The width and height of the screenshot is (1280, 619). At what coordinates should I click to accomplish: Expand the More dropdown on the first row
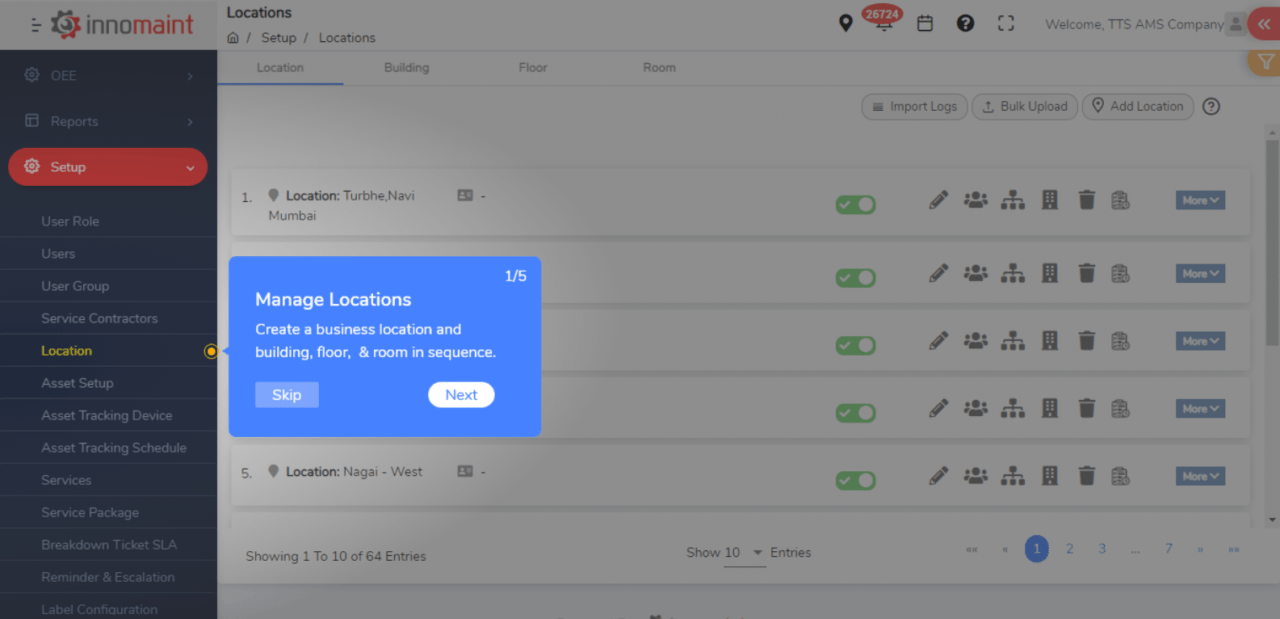pos(1199,199)
